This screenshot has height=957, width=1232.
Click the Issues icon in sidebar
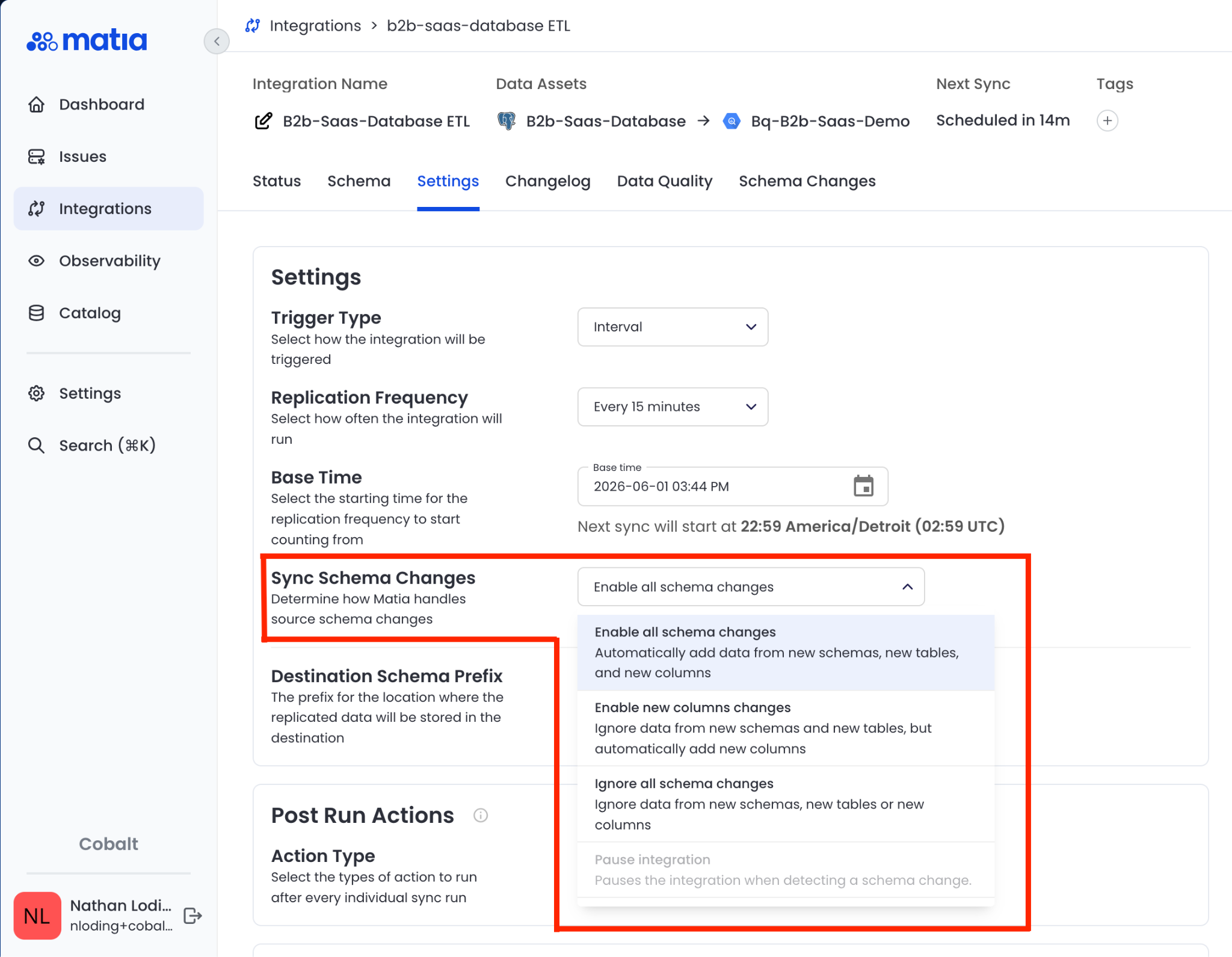[37, 157]
